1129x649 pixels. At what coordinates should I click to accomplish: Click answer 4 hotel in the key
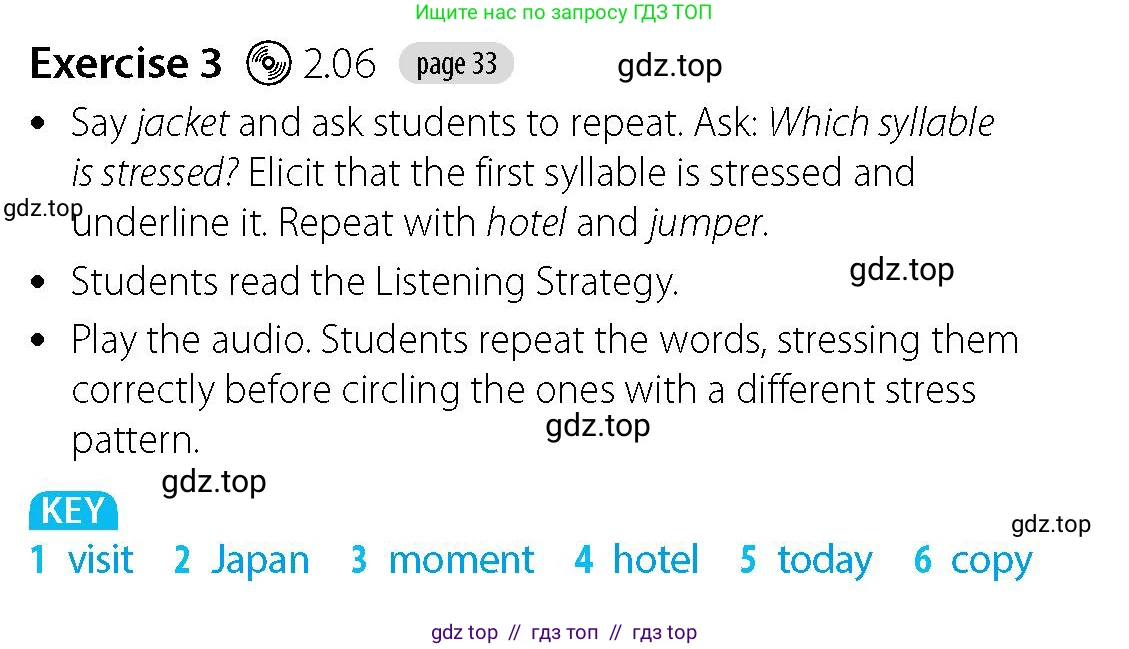point(637,559)
